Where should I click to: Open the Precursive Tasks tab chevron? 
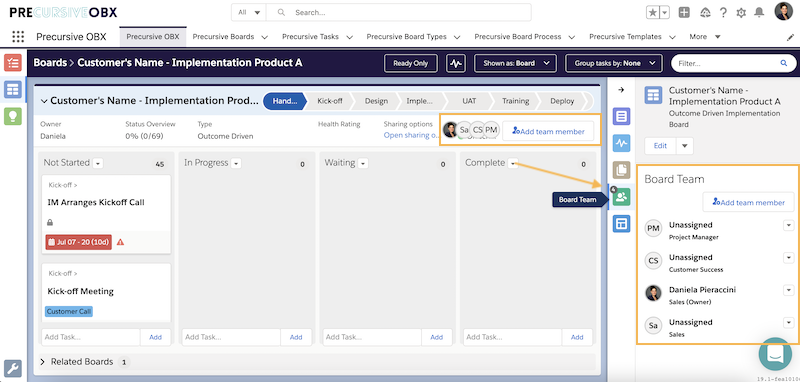(x=349, y=37)
